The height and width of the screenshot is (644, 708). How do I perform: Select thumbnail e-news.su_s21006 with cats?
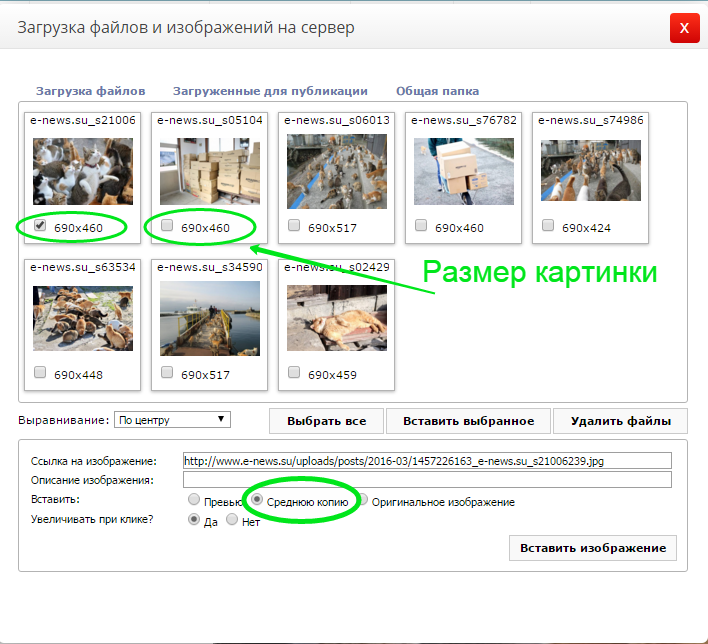pyautogui.click(x=82, y=172)
